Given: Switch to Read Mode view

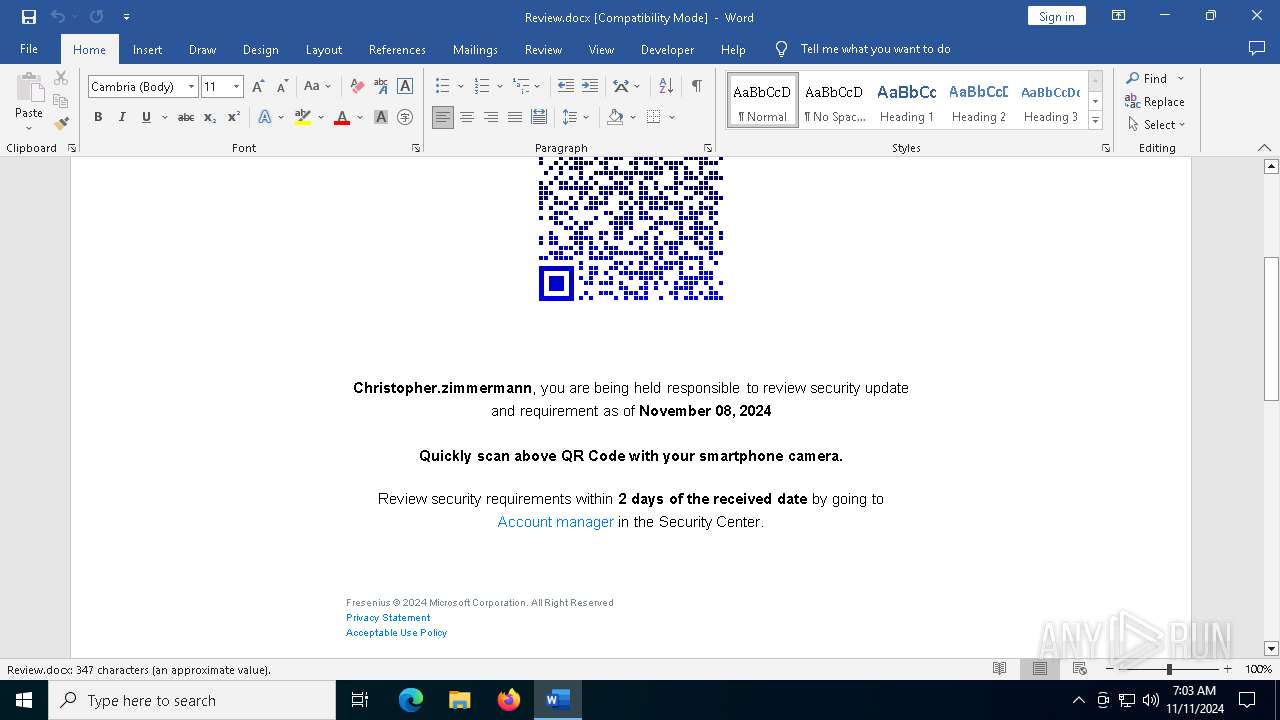Looking at the screenshot, I should 999,669.
